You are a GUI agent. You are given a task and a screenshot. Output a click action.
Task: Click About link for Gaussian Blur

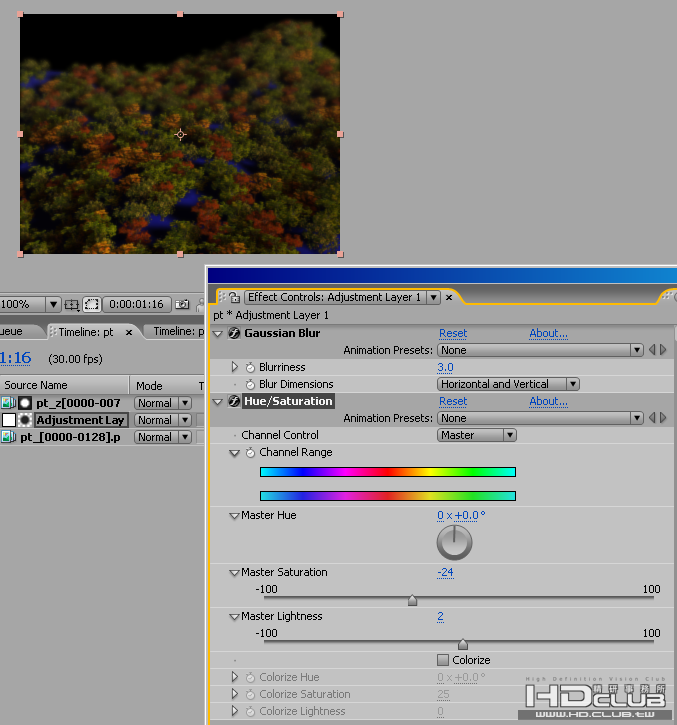548,334
